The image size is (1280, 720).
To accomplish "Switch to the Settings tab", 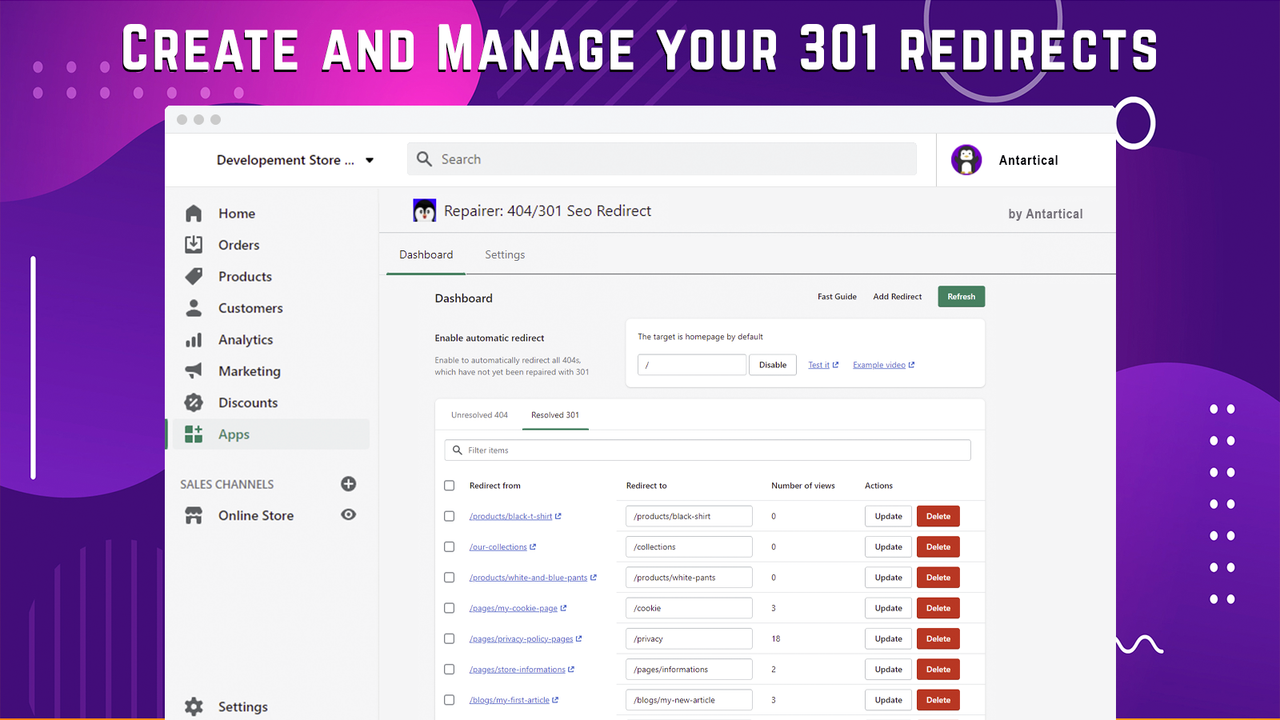I will click(x=504, y=254).
